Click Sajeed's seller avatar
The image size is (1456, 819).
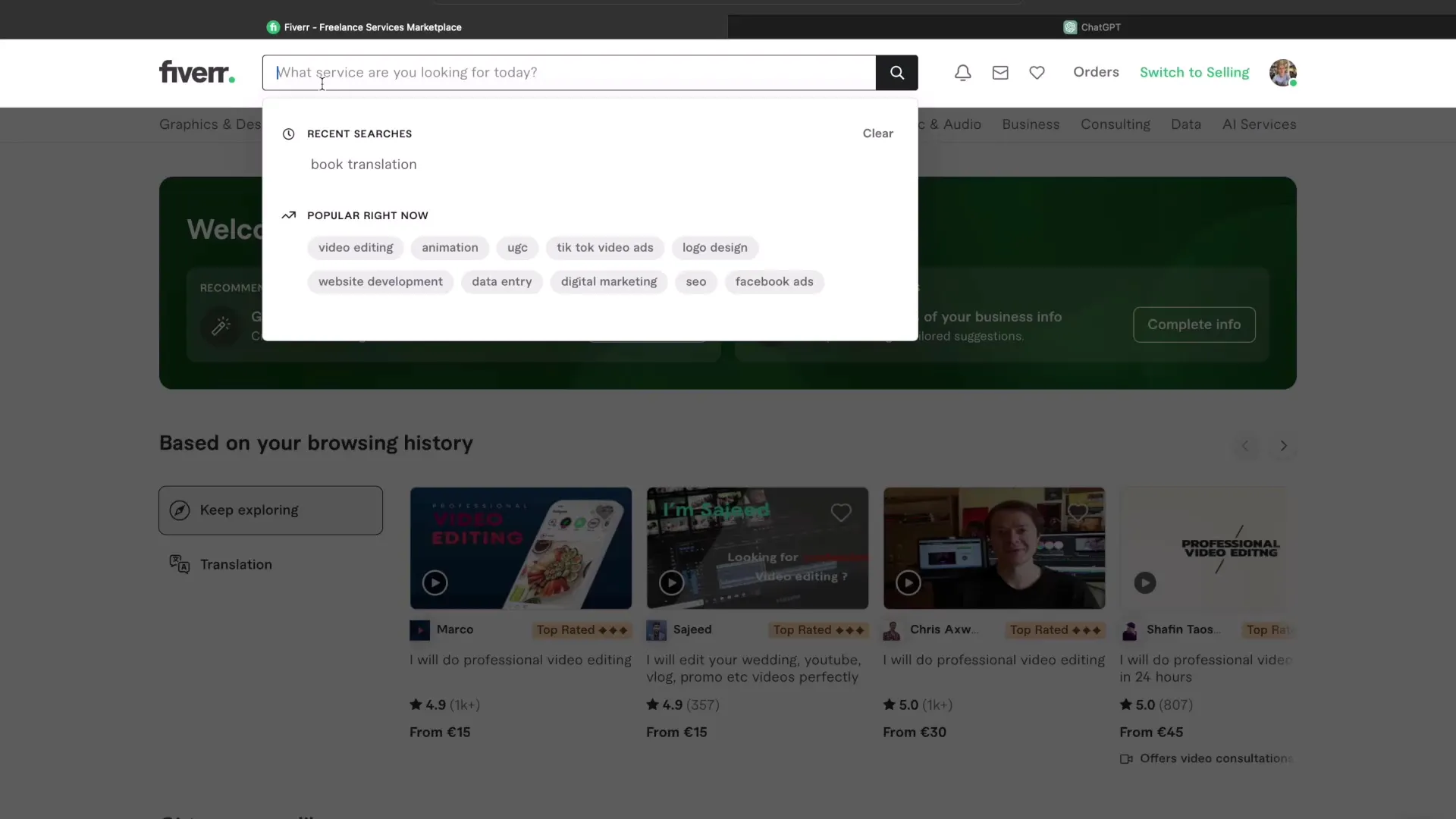pos(656,630)
